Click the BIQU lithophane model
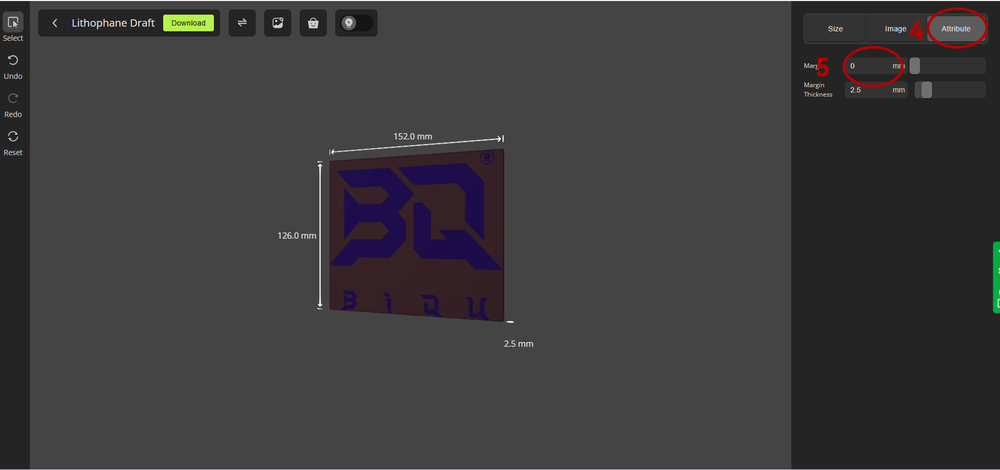 tap(416, 235)
